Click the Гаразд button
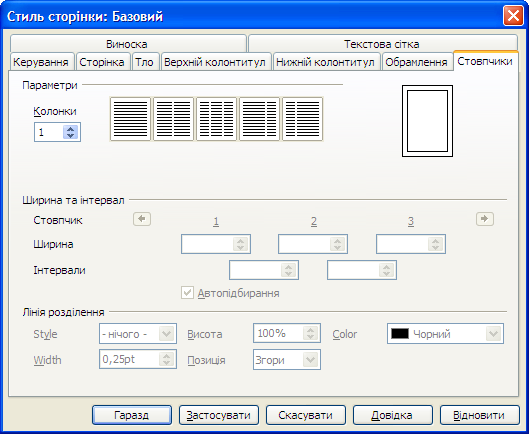529x434 pixels. (132, 415)
